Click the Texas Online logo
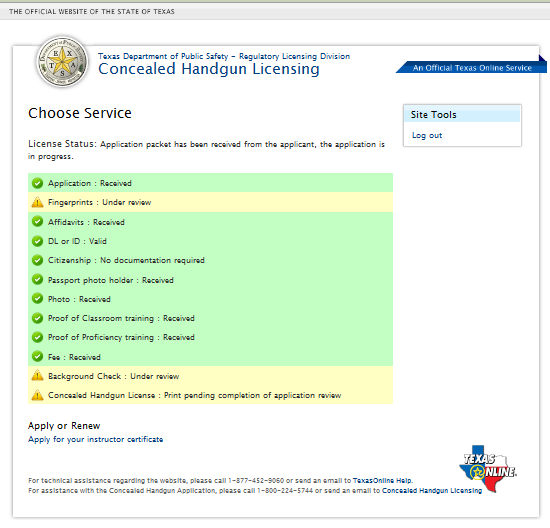Viewport: 550px width, 528px height. click(488, 469)
